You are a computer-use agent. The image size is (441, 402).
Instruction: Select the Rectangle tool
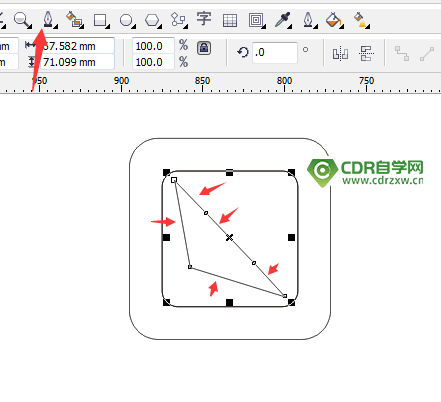coord(100,20)
